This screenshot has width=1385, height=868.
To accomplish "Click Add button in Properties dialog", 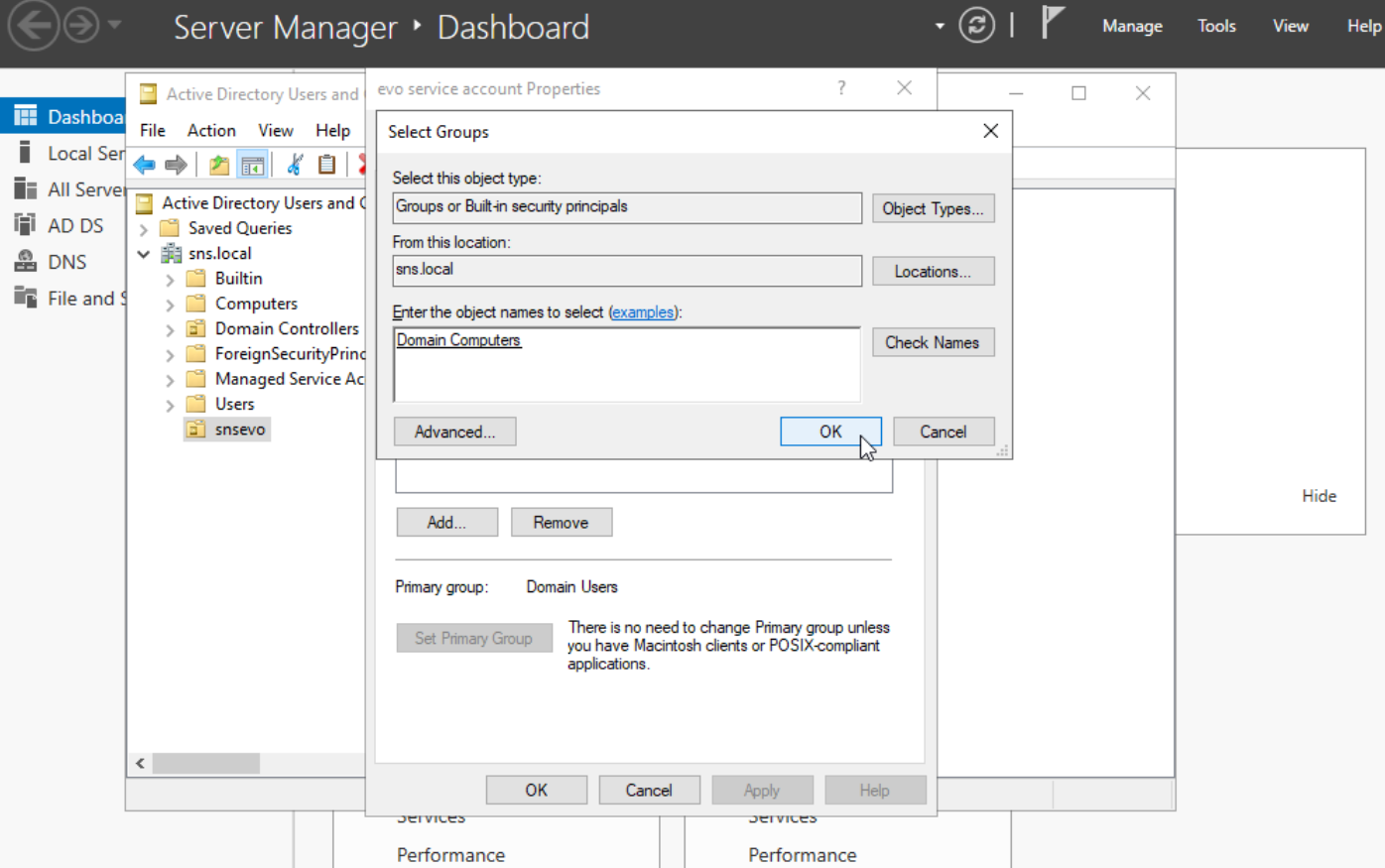I will 446,522.
